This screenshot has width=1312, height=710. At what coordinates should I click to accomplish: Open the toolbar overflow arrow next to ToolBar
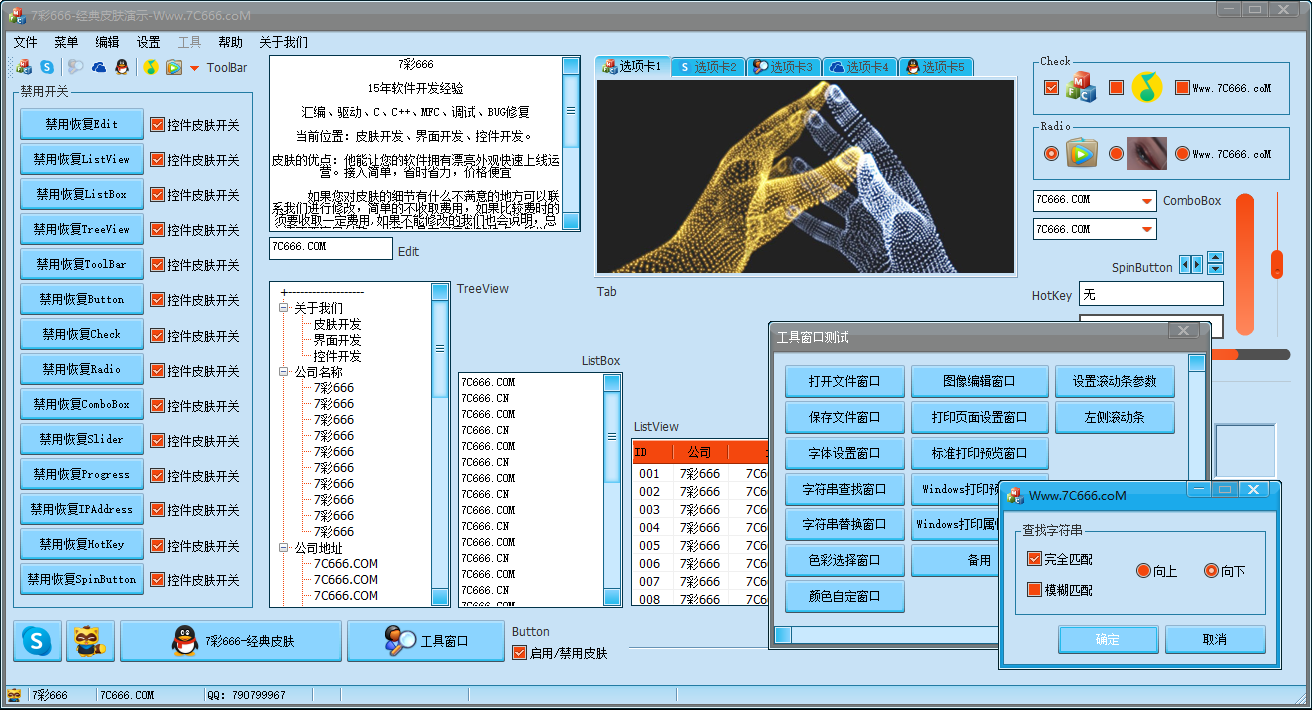[x=194, y=68]
